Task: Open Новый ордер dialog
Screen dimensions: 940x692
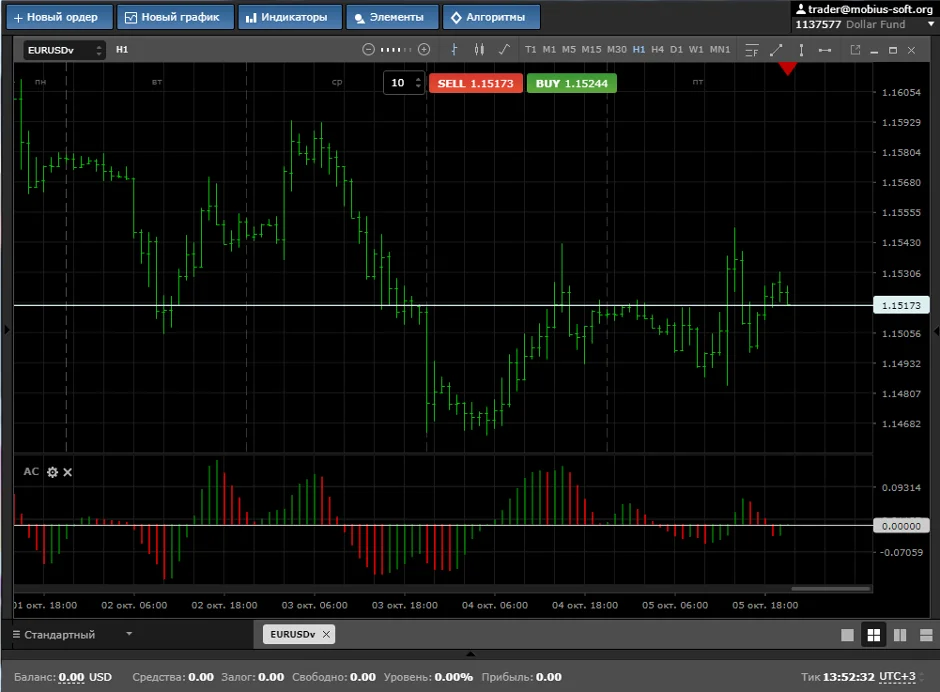Action: [59, 17]
